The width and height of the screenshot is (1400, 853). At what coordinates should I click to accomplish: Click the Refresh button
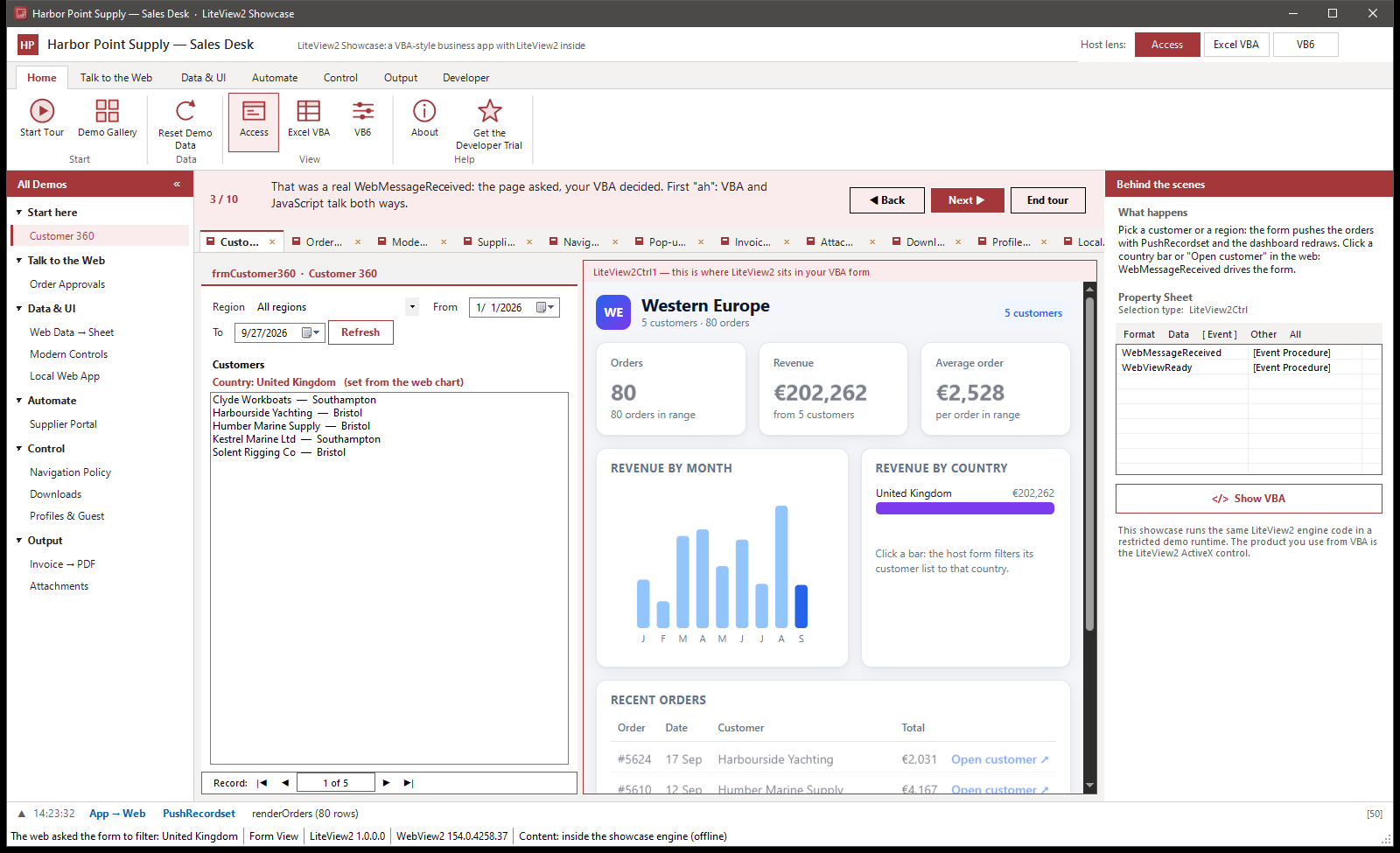click(x=360, y=332)
